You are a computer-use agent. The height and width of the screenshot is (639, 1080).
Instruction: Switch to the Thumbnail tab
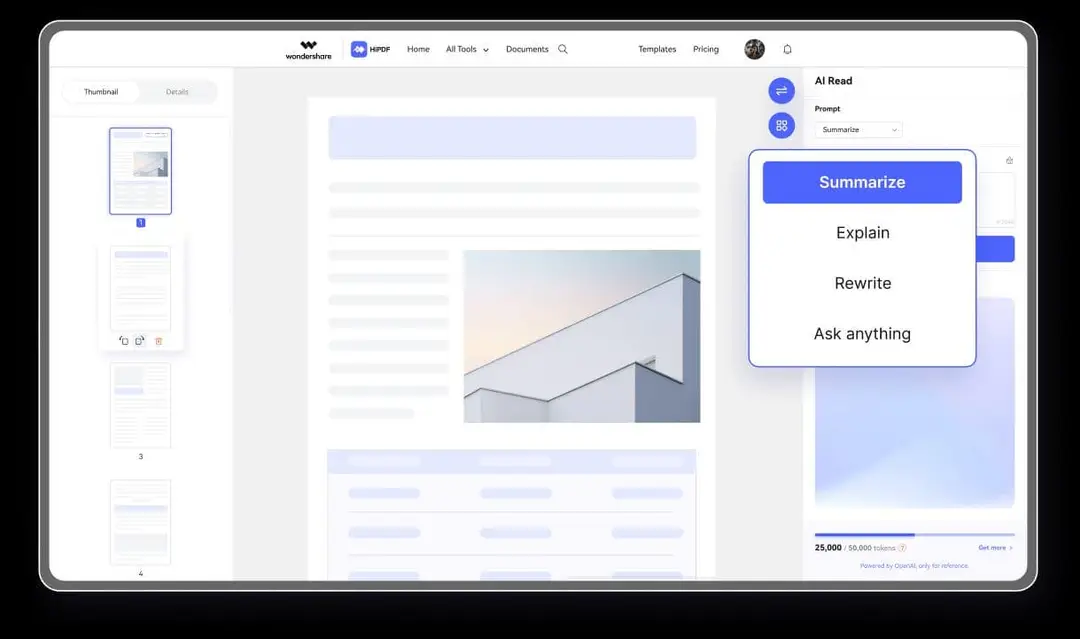point(101,92)
